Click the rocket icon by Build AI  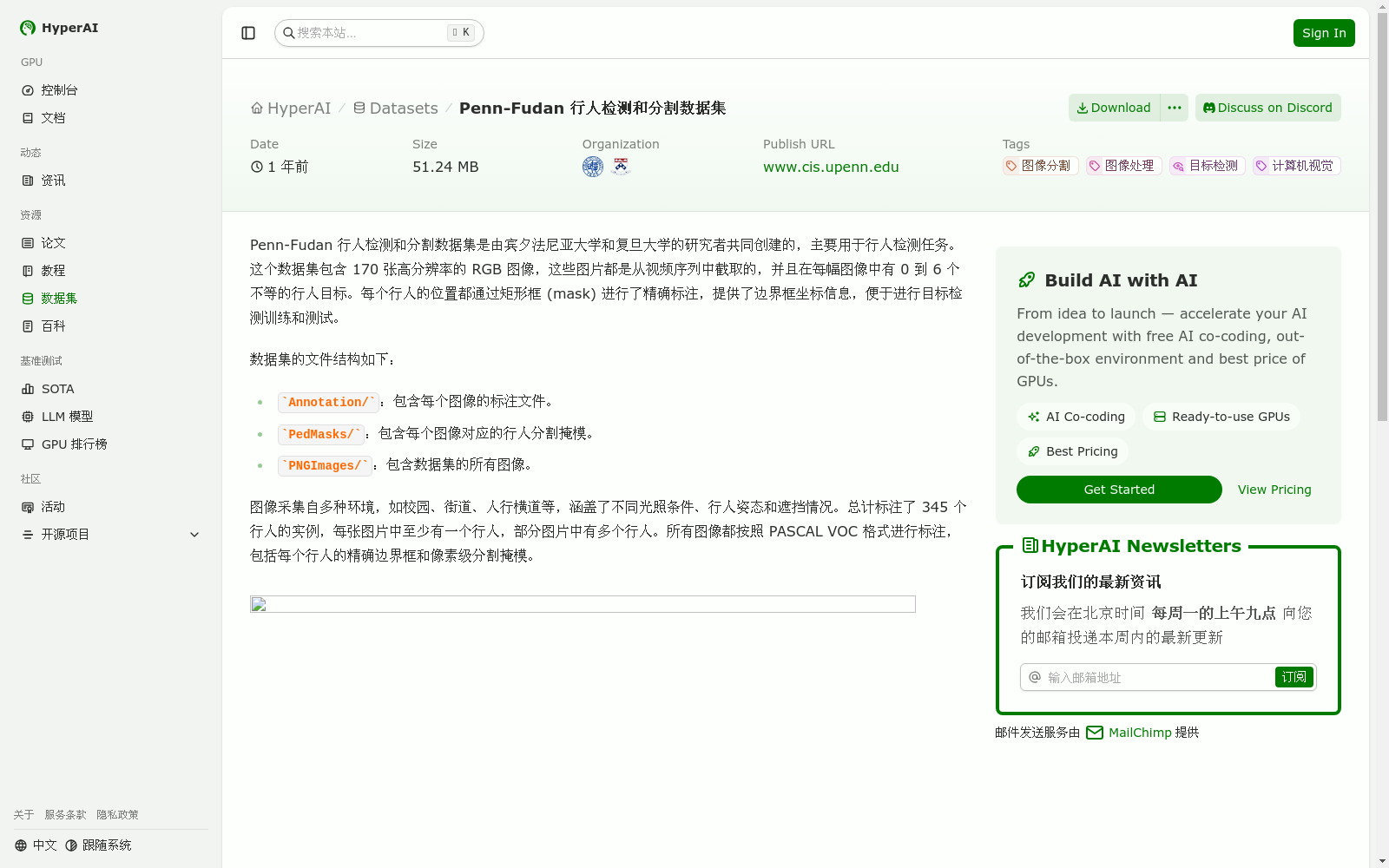[1027, 280]
